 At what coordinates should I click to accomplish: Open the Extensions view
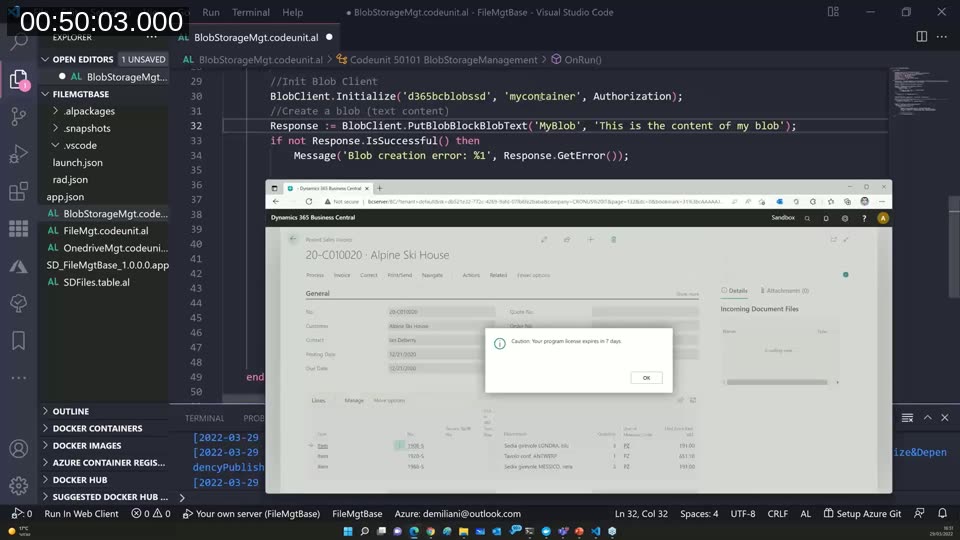pyautogui.click(x=18, y=191)
